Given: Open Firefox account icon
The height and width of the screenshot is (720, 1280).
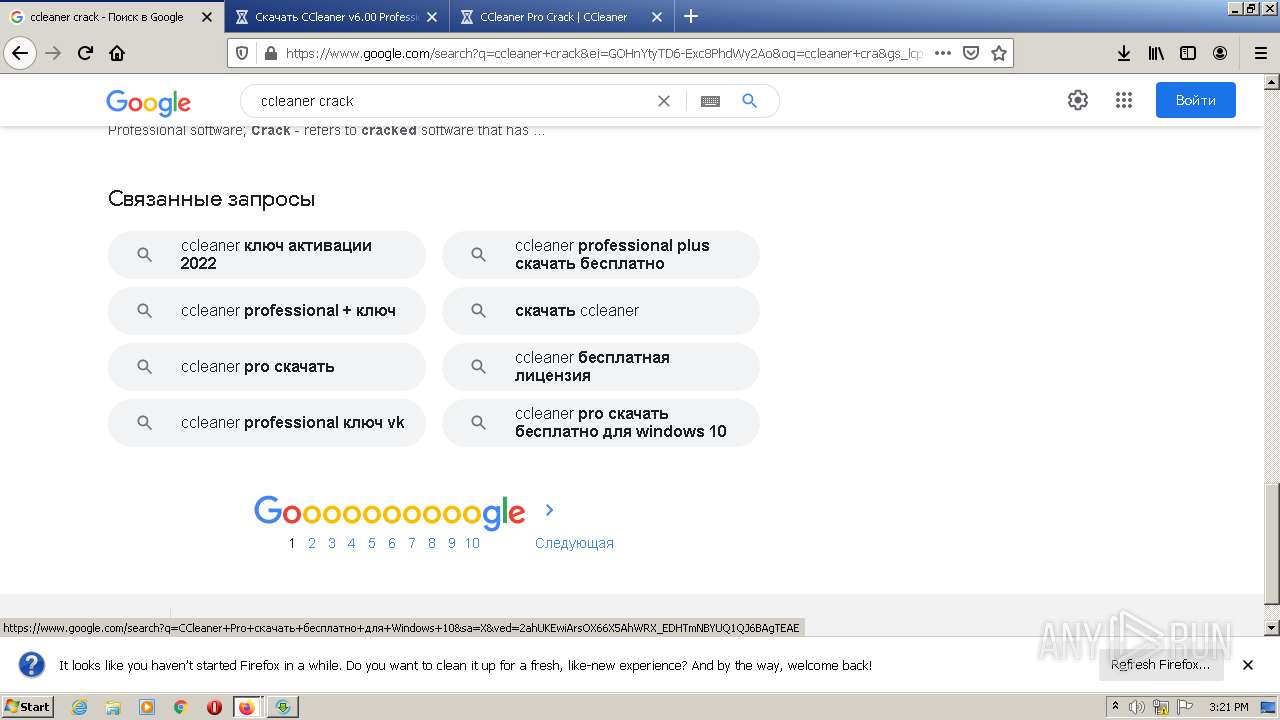Looking at the screenshot, I should (1220, 53).
